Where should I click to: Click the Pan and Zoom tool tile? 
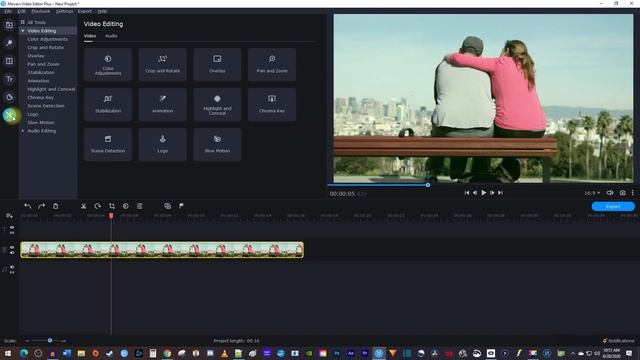[272, 64]
